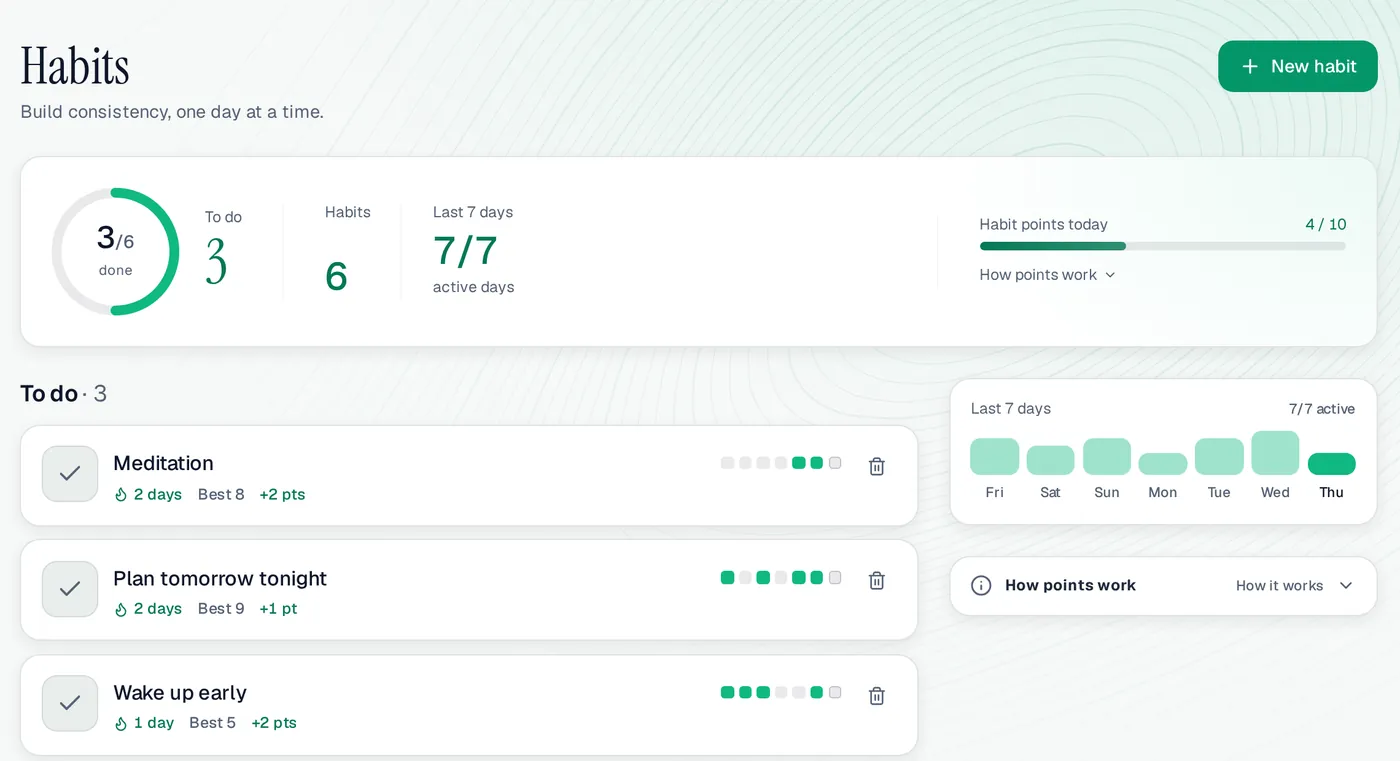Viewport: 1400px width, 761px height.
Task: Click the plus icon in New habit
Action: pos(1249,66)
